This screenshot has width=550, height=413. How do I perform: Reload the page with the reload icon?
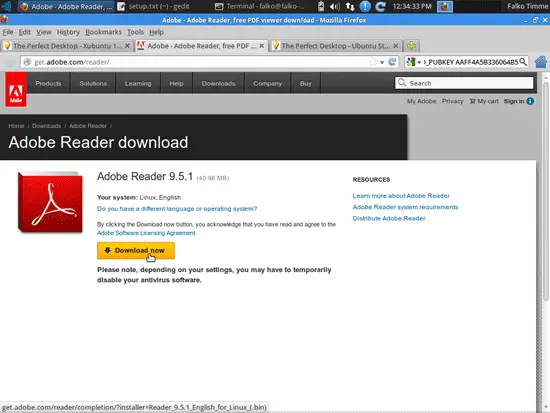392,62
